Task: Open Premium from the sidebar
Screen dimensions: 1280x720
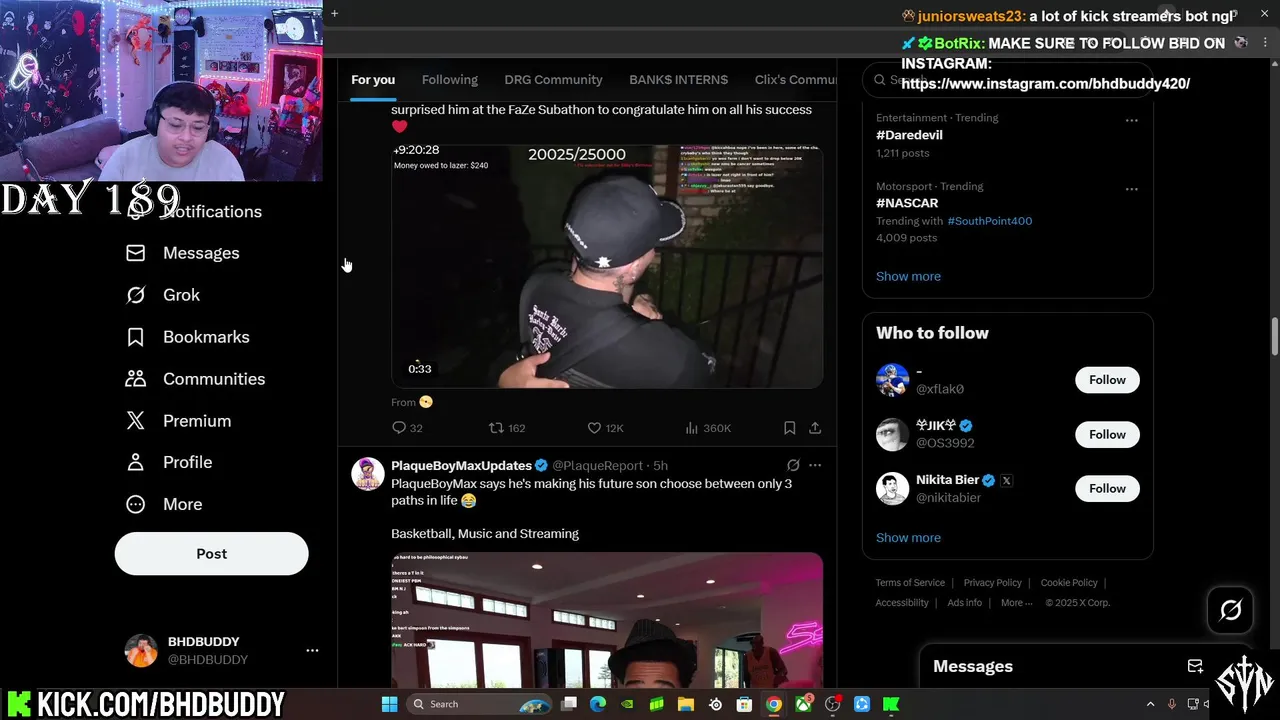Action: [x=178, y=421]
